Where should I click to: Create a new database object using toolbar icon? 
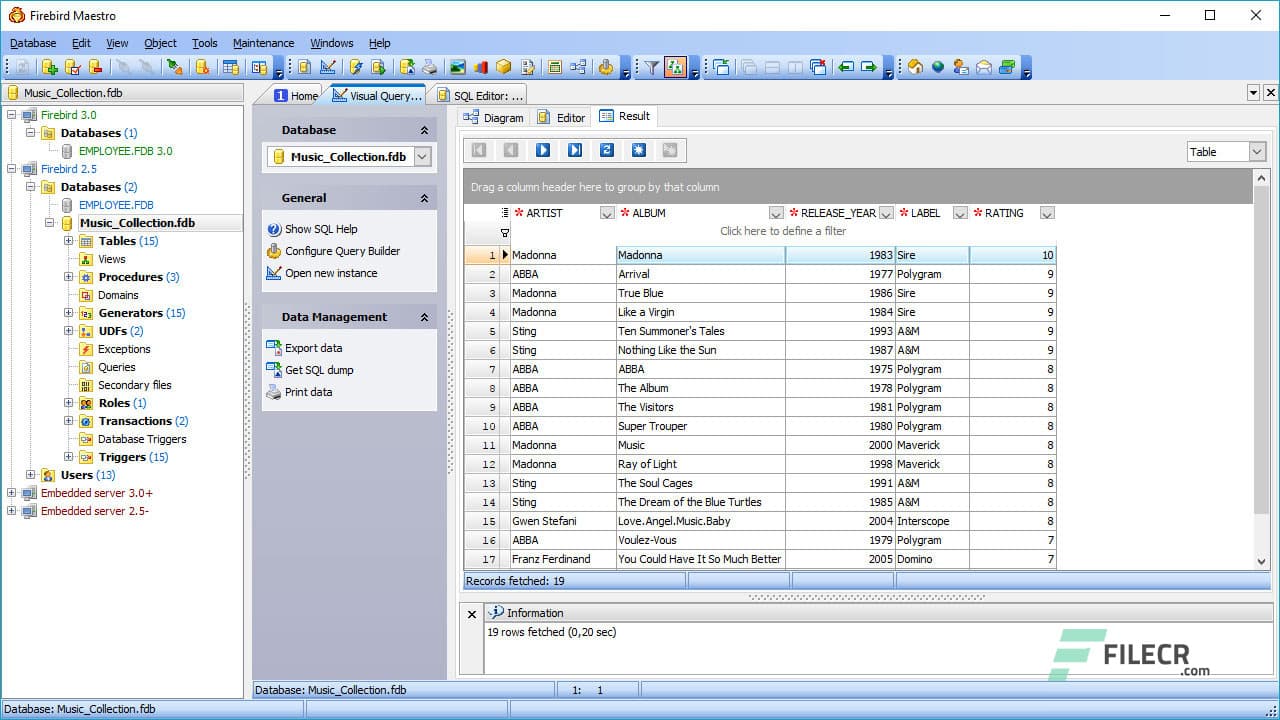(50, 67)
